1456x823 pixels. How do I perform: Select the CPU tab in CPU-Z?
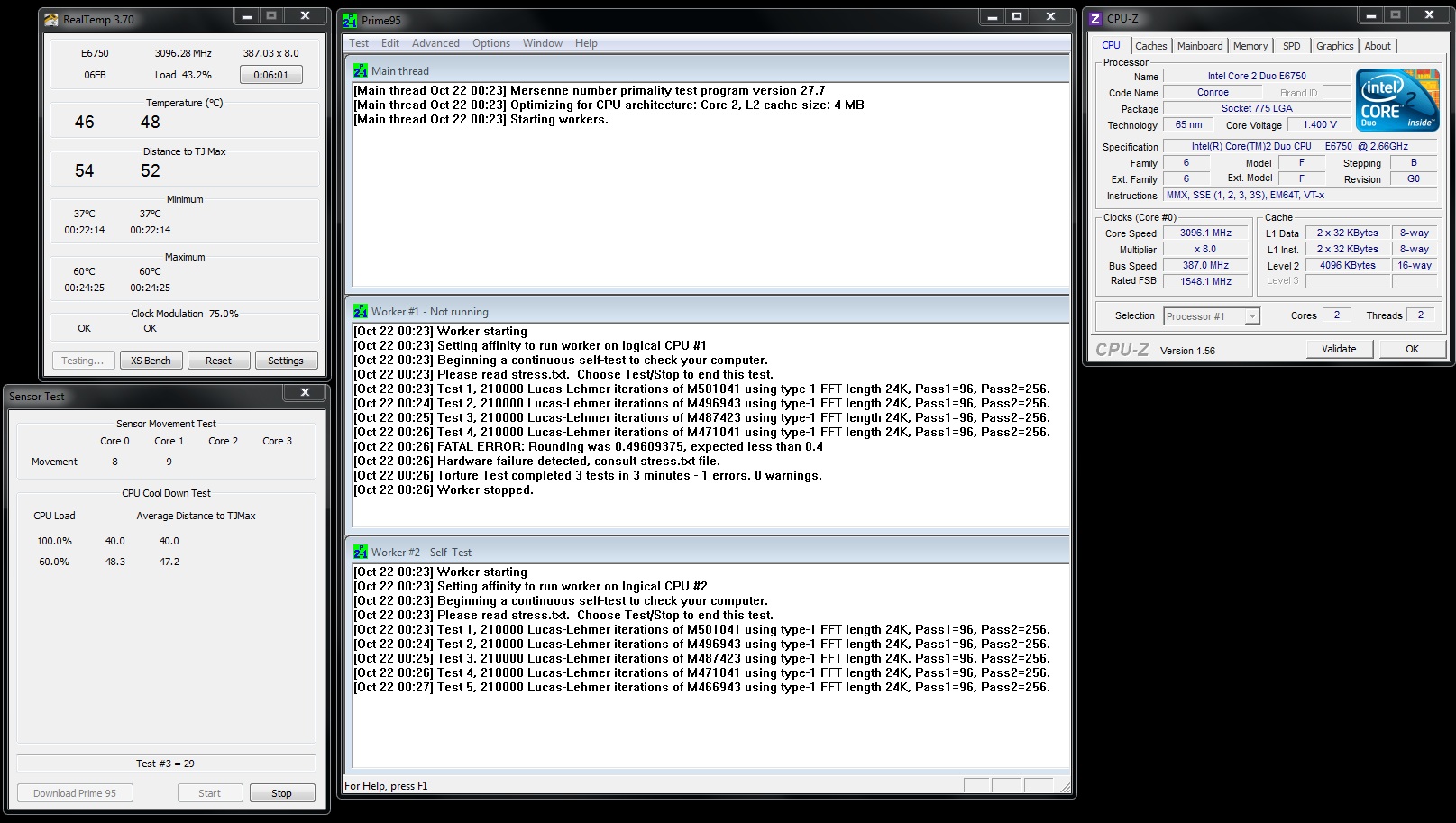coord(1111,45)
